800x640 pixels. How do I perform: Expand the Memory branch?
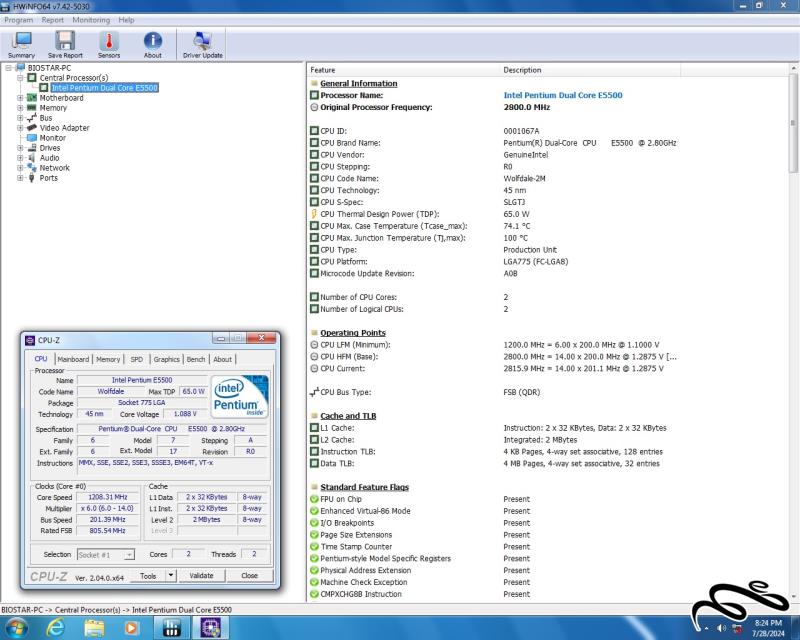20,108
